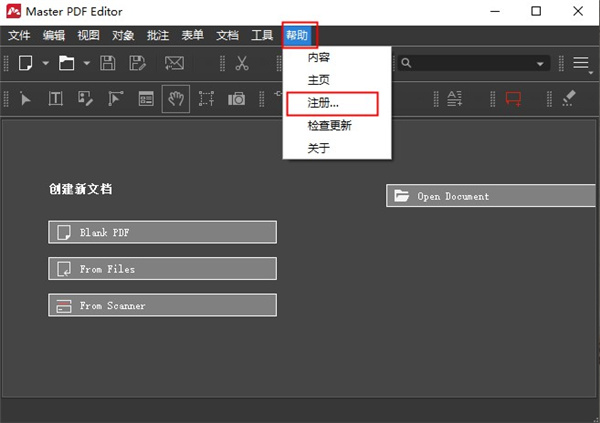Screen dimensions: 600x423
Task: Choose 注册... in the Help dropdown
Action: (337, 103)
